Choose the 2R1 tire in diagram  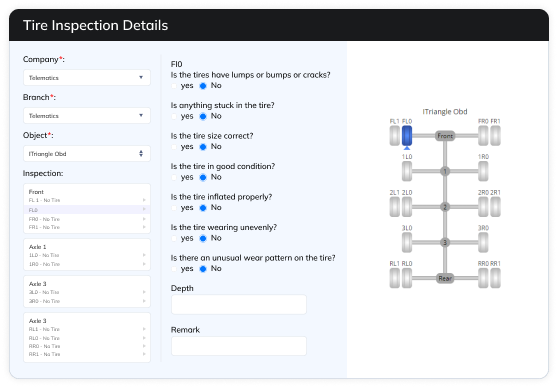495,207
